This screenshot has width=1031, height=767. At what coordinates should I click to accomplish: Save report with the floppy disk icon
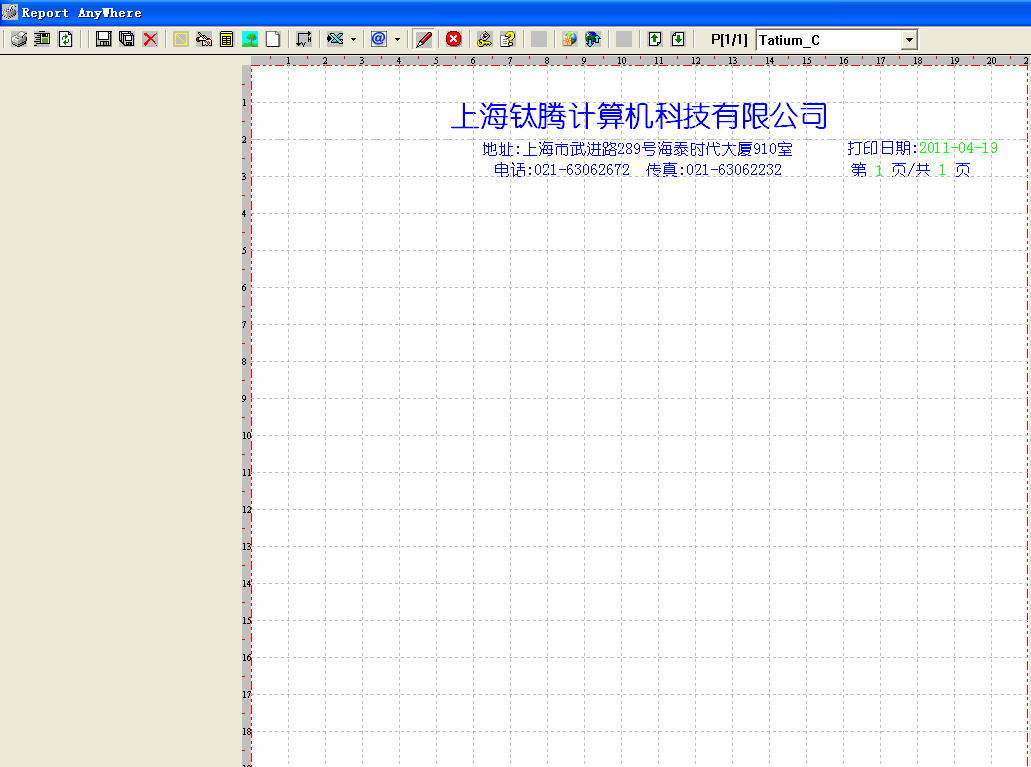tap(103, 39)
